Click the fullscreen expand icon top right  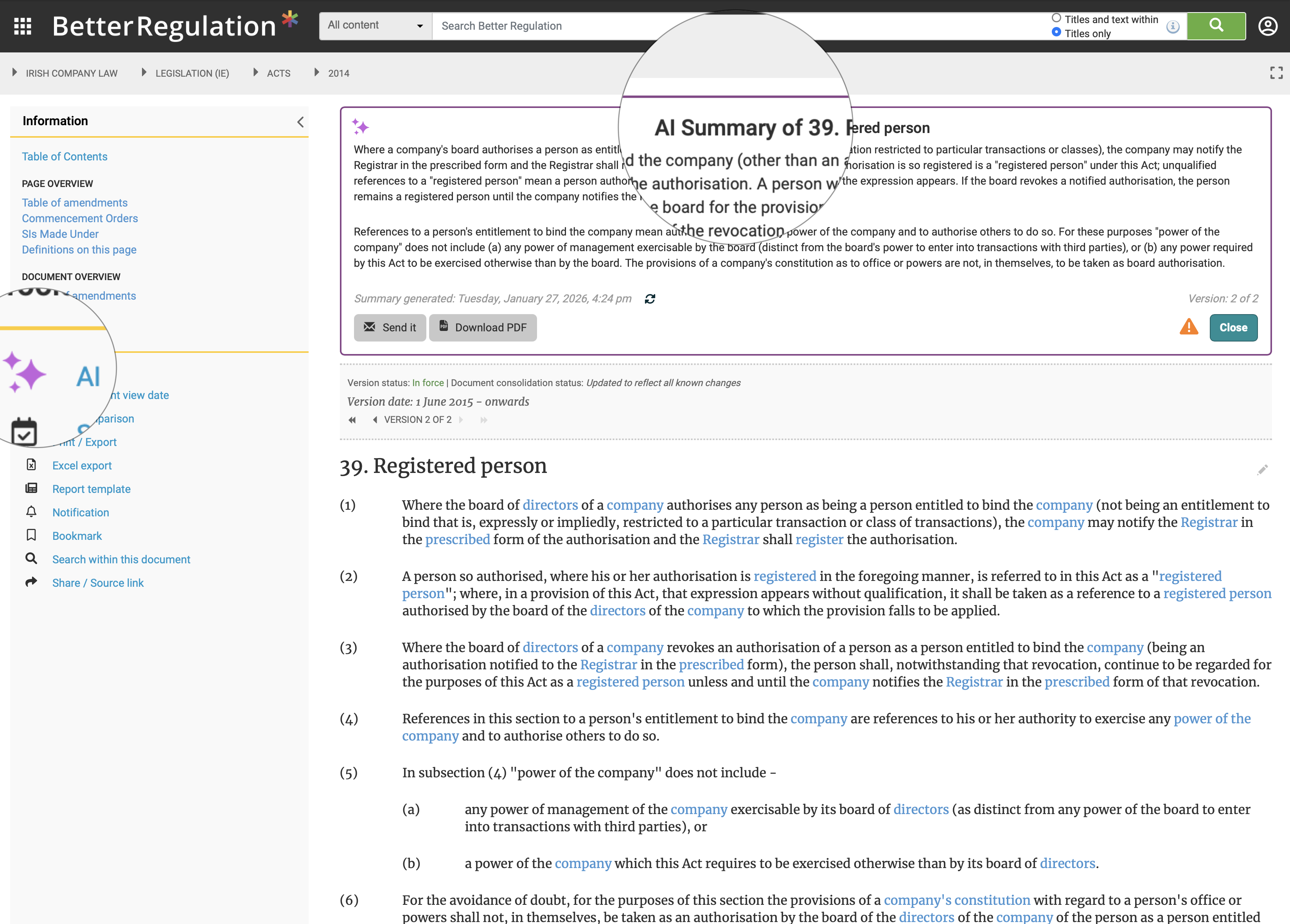point(1275,72)
